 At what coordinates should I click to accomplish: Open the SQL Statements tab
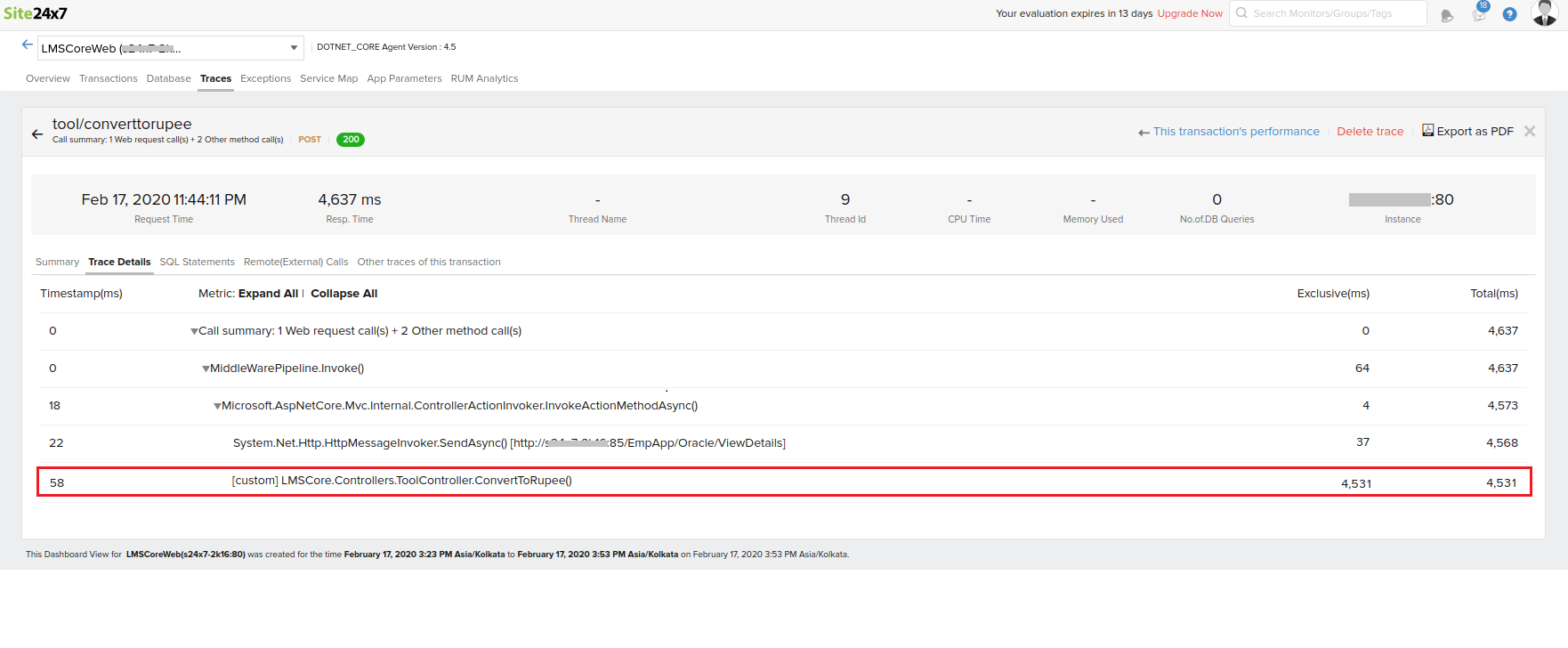point(197,262)
